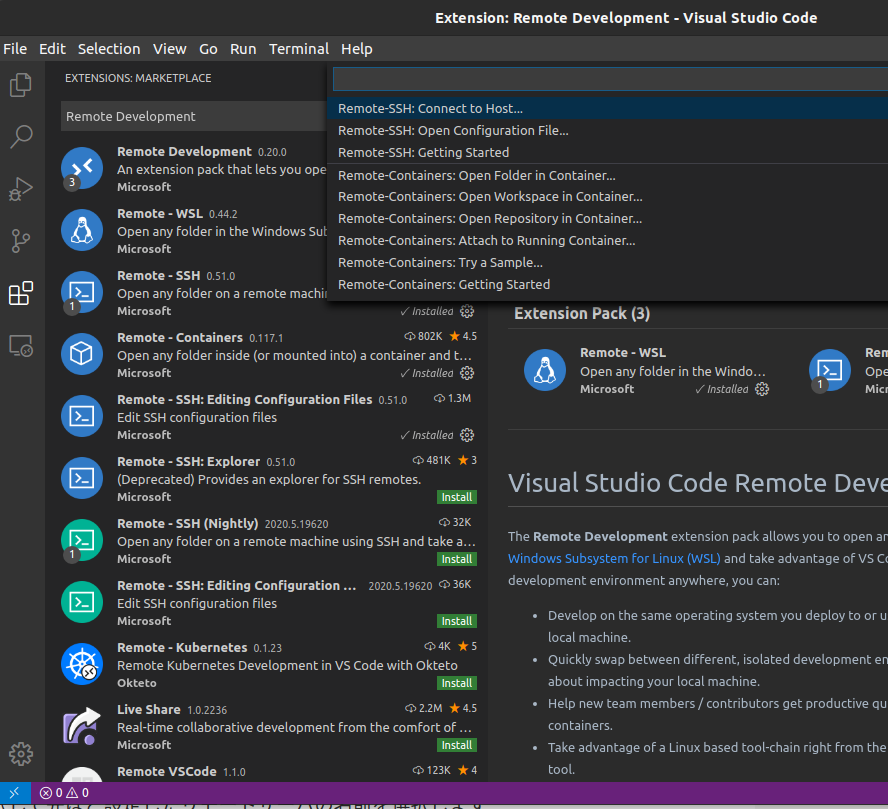Open the File menu
This screenshot has width=888, height=809.
15,49
